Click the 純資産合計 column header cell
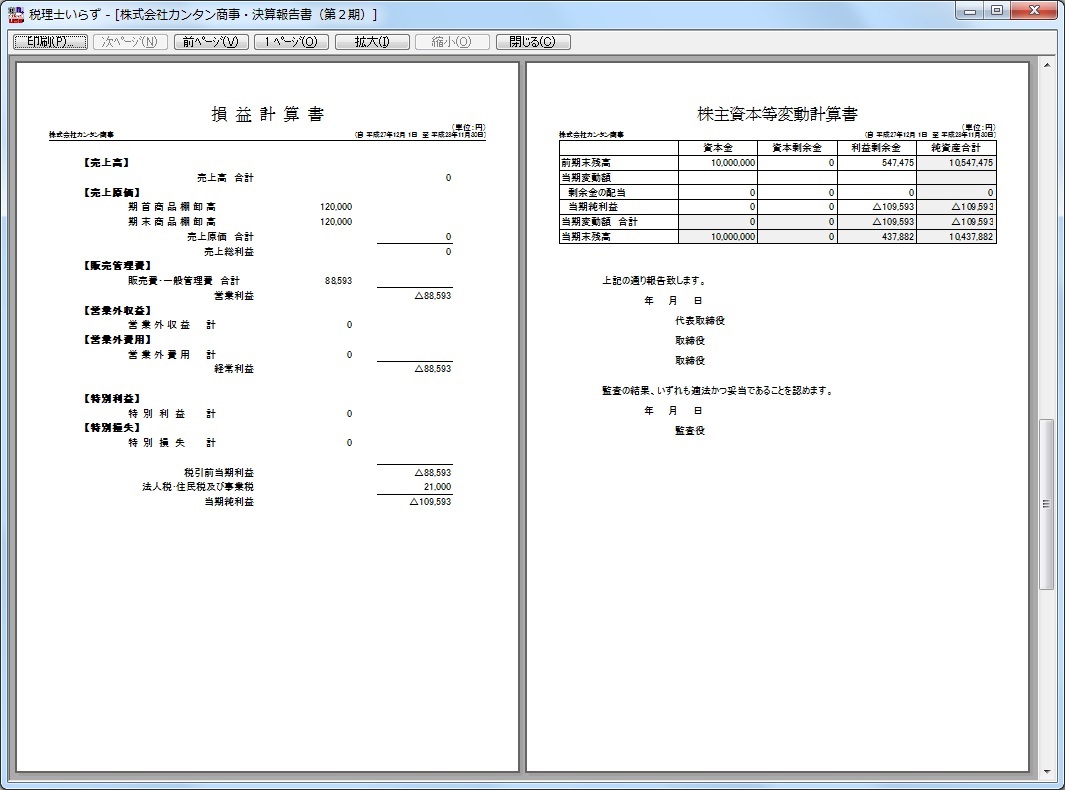 [956, 148]
